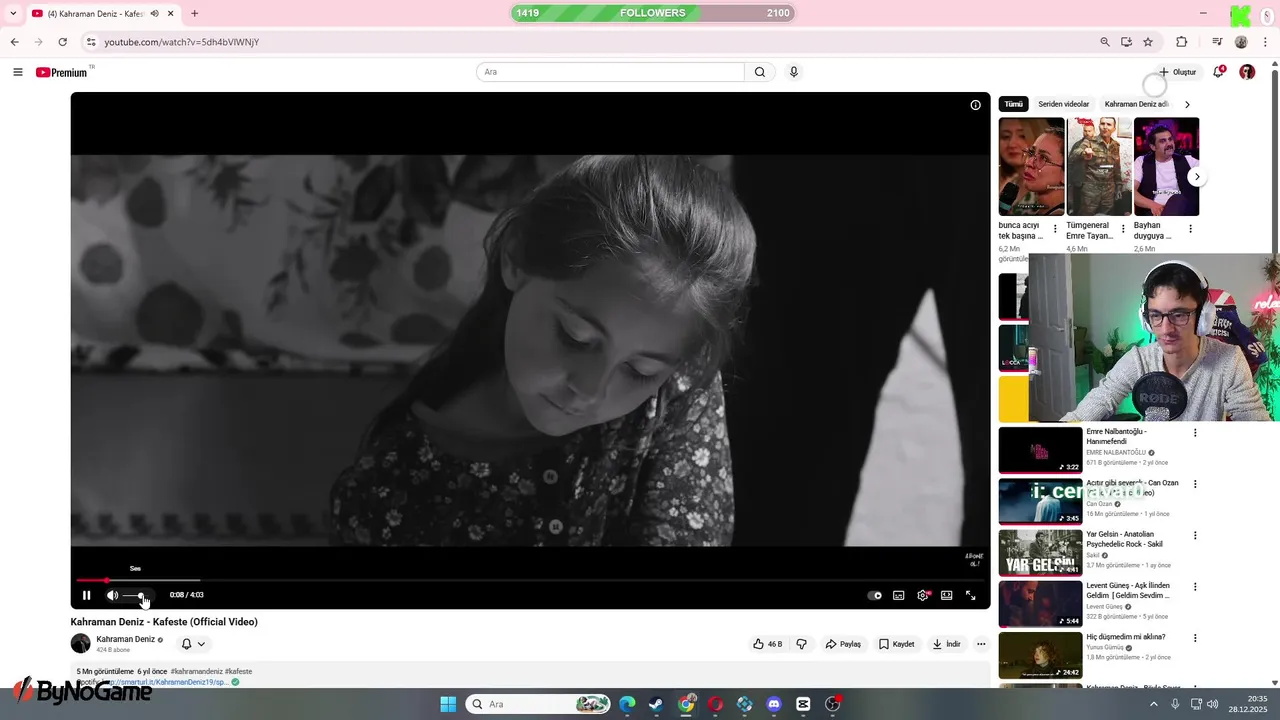Open the smarturl.it link in description

coord(165,682)
